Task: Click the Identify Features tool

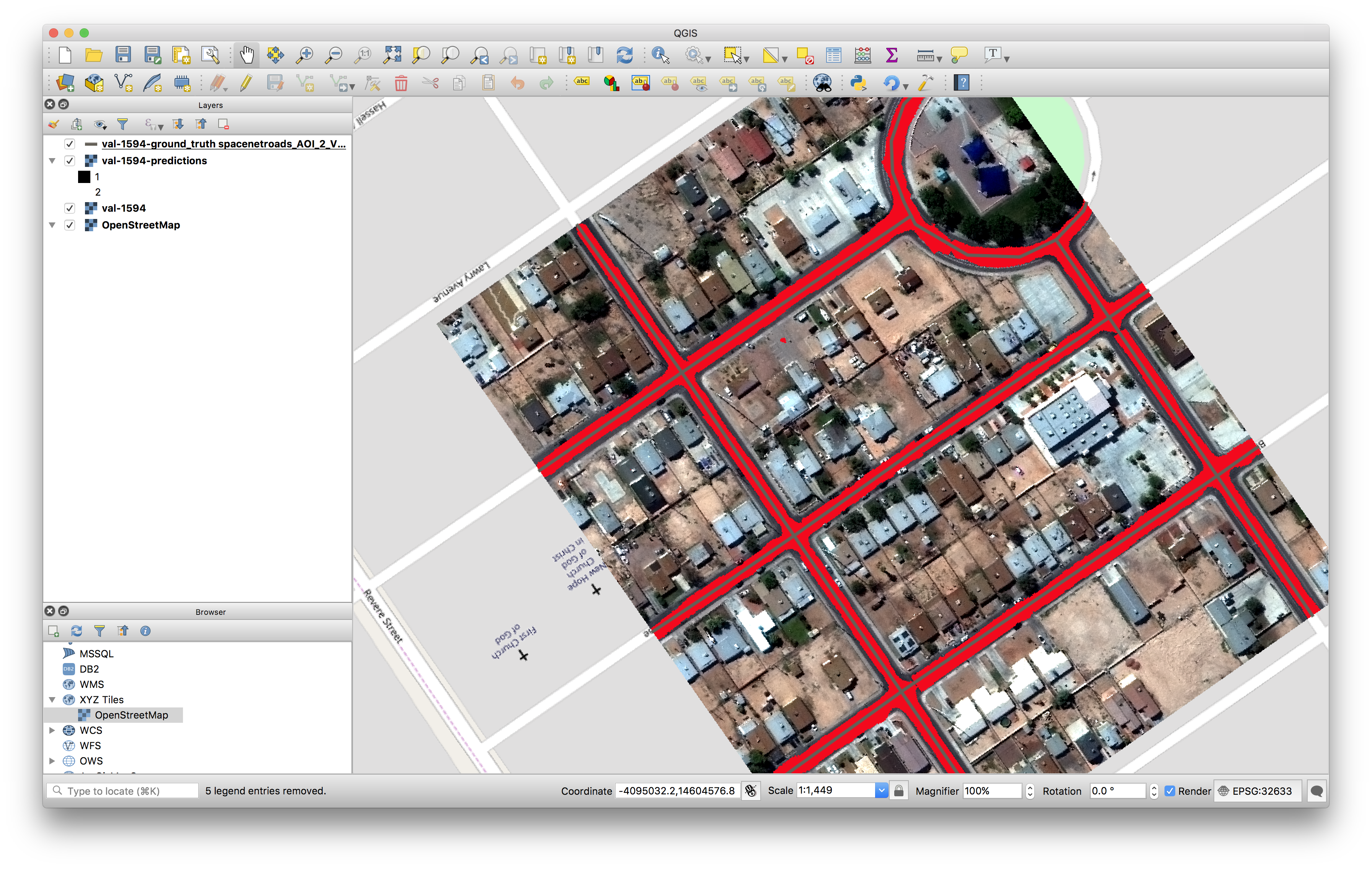Action: 660,55
